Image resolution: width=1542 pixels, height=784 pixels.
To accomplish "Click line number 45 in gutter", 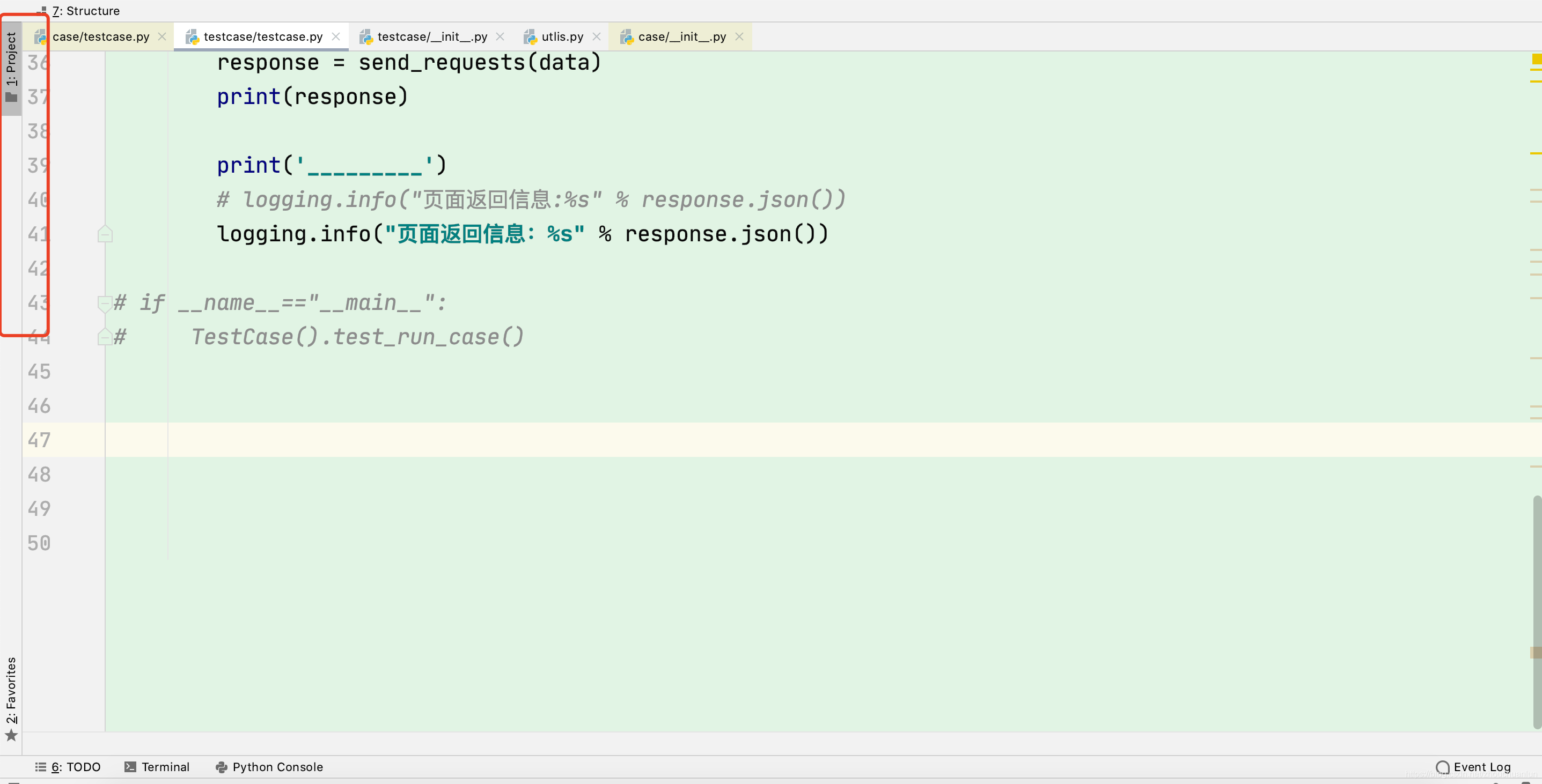I will click(39, 372).
